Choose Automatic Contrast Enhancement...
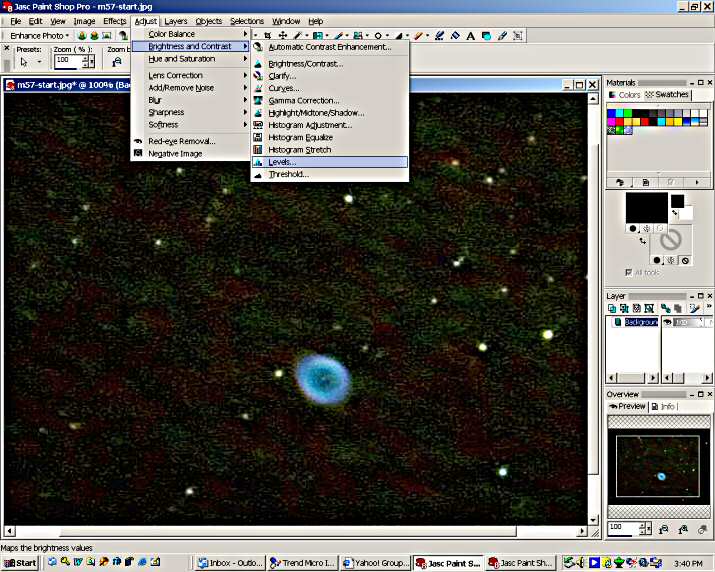This screenshot has height=572, width=715. click(330, 47)
